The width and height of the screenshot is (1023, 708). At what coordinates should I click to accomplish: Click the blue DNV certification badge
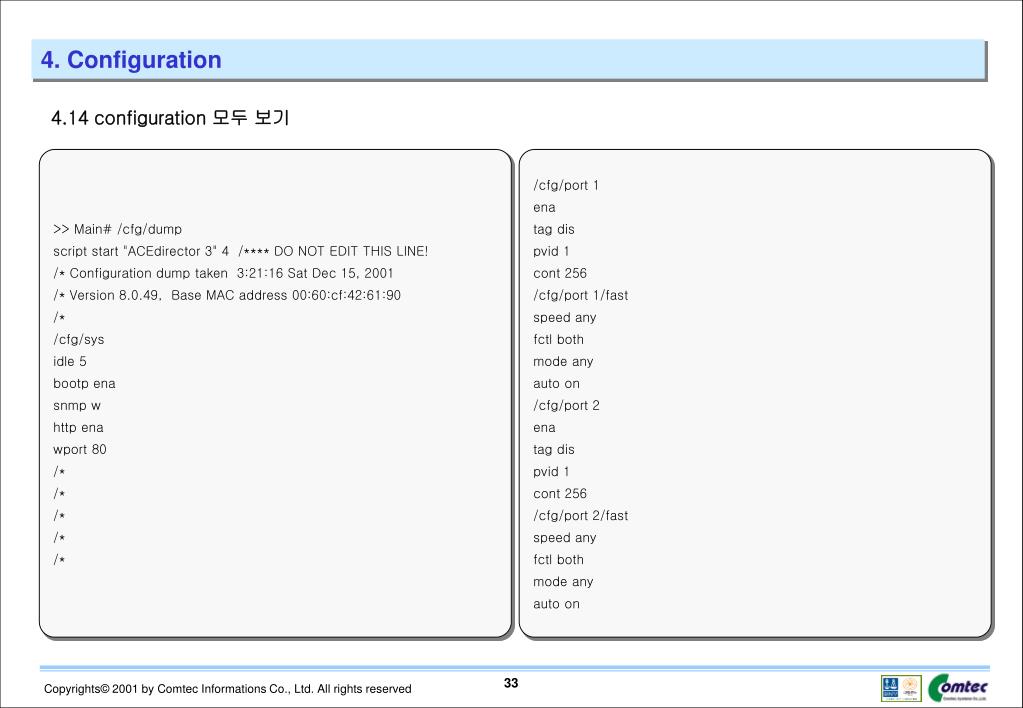[890, 688]
